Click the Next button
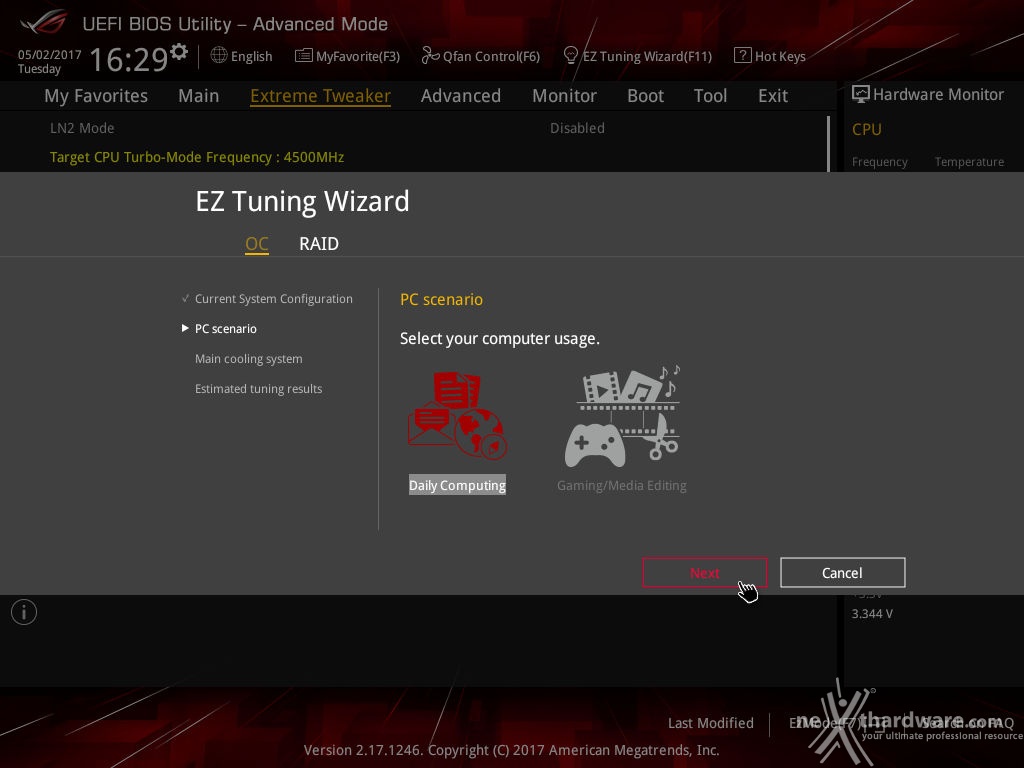Screen dimensions: 1024x768 705,573
